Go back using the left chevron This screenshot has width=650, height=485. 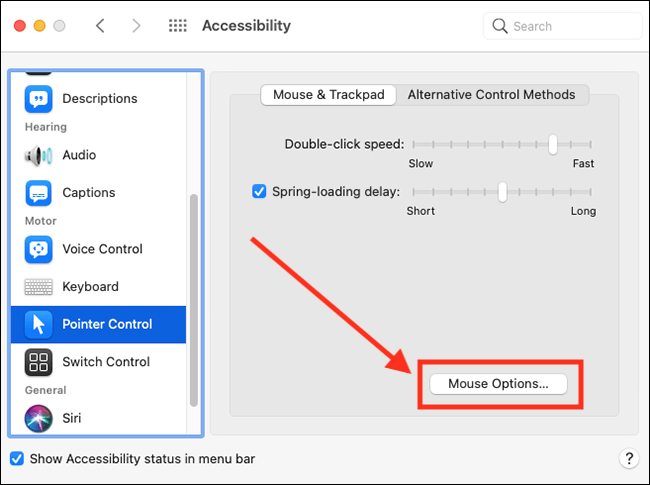pos(100,26)
